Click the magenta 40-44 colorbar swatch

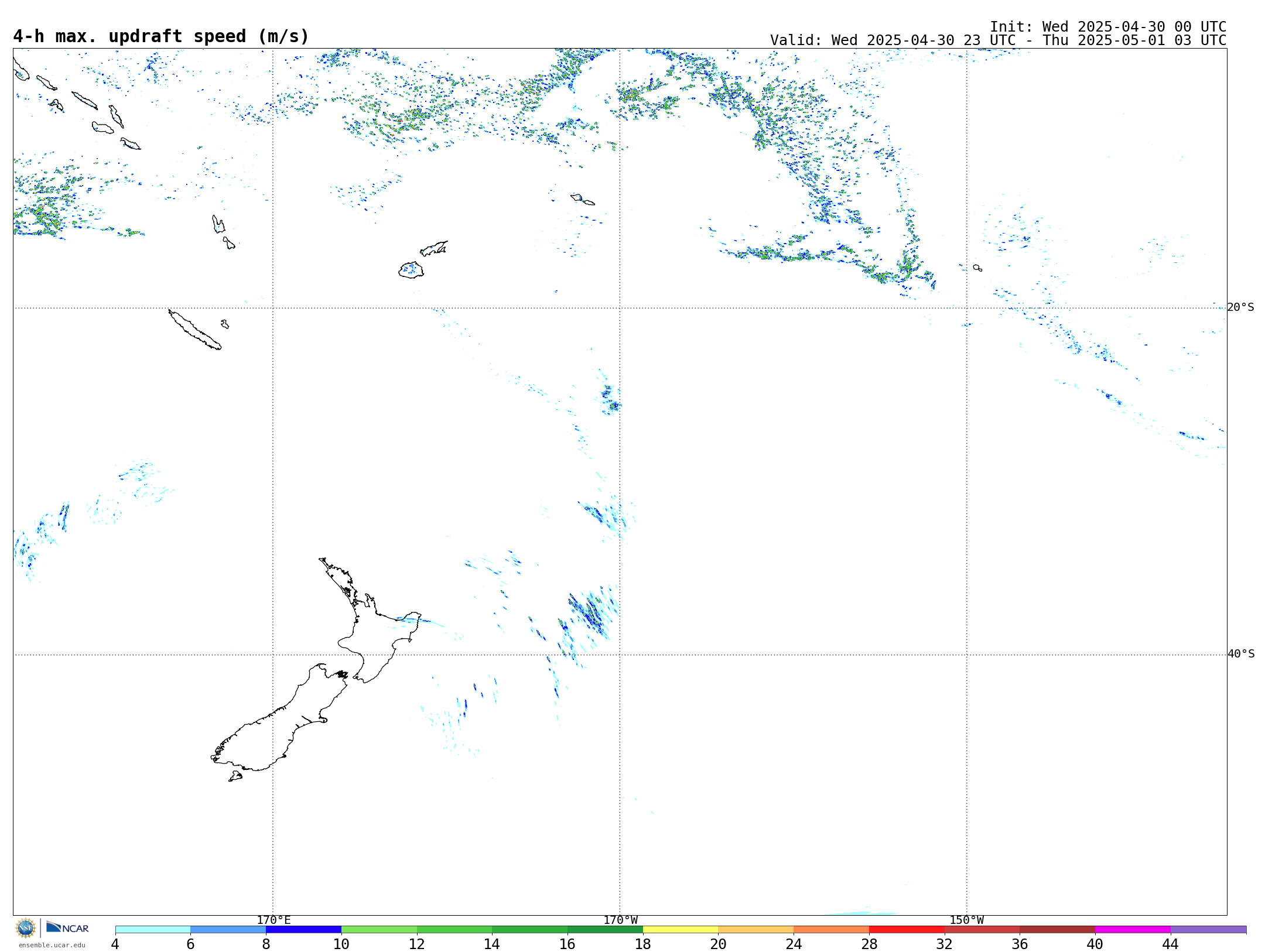coord(1133,930)
